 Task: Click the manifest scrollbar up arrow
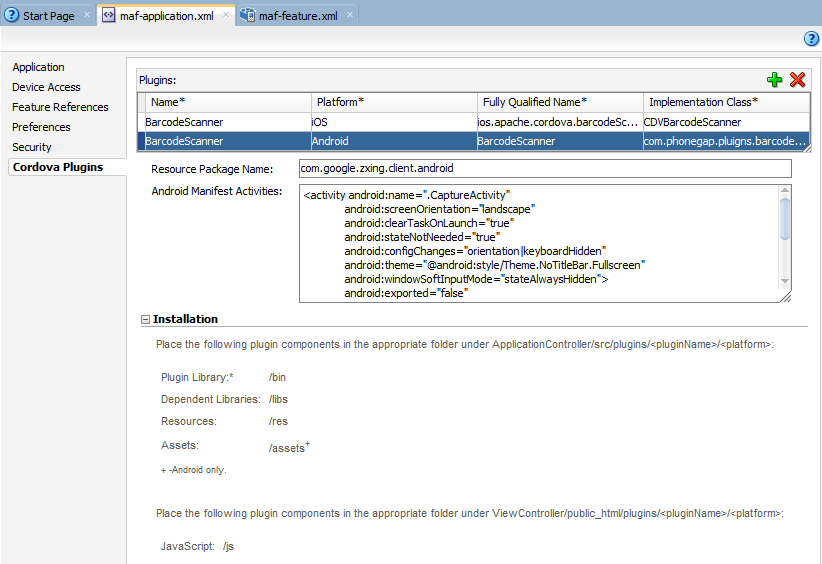[785, 190]
